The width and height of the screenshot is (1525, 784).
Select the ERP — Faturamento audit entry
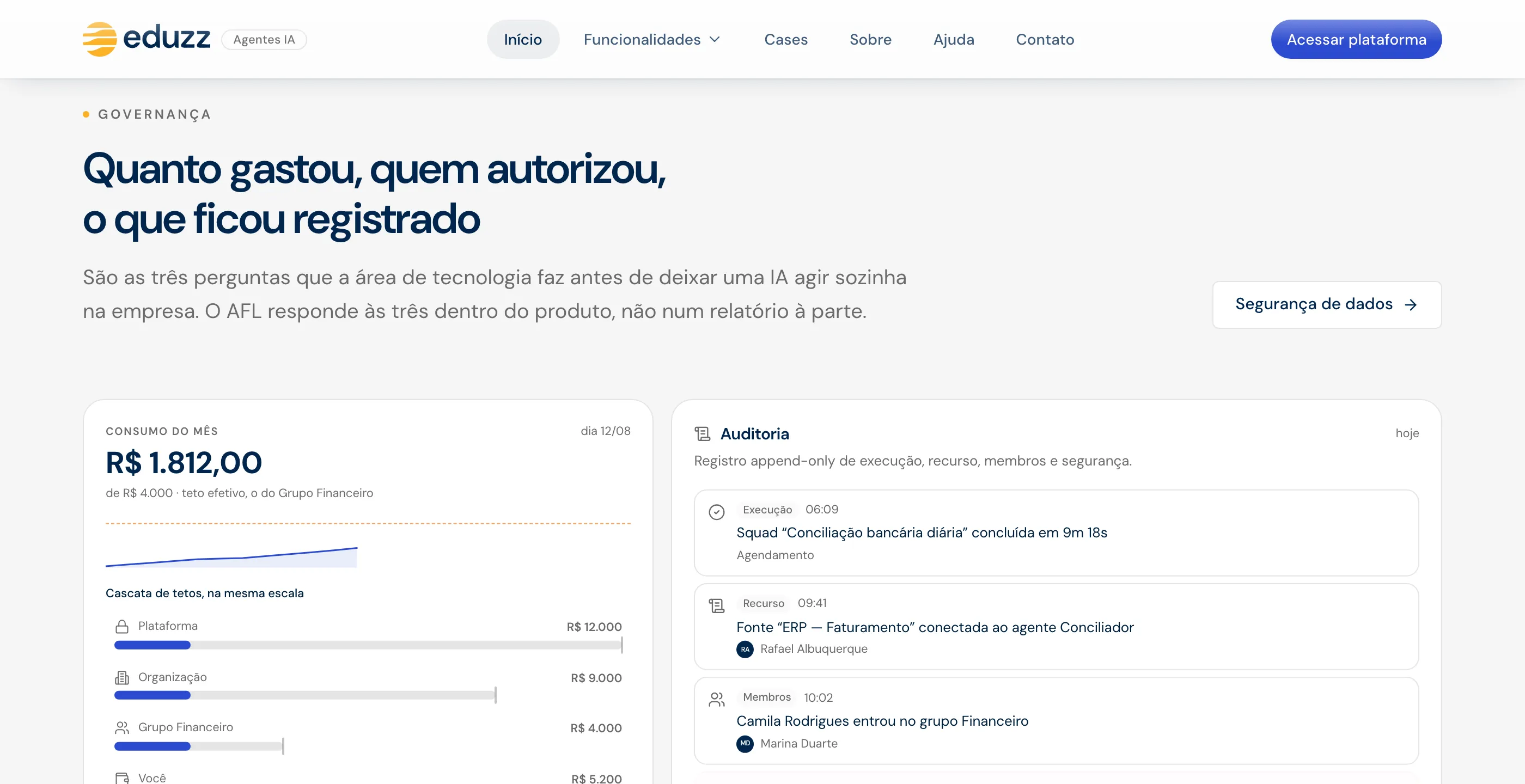coord(1056,627)
